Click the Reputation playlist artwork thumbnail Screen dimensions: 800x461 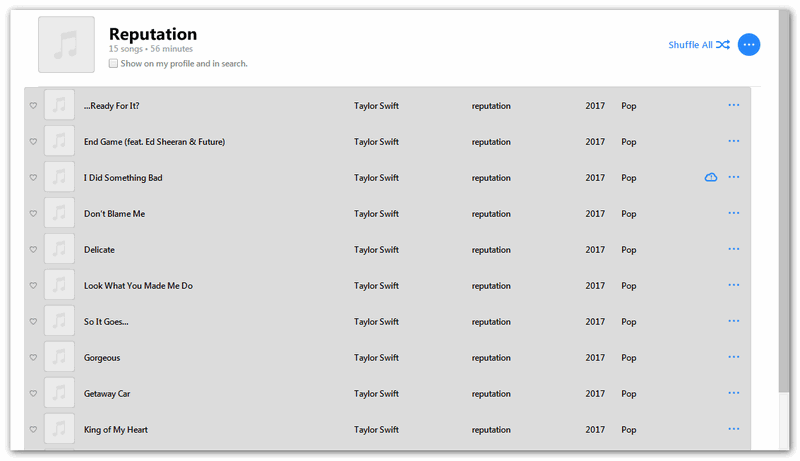[x=66, y=44]
